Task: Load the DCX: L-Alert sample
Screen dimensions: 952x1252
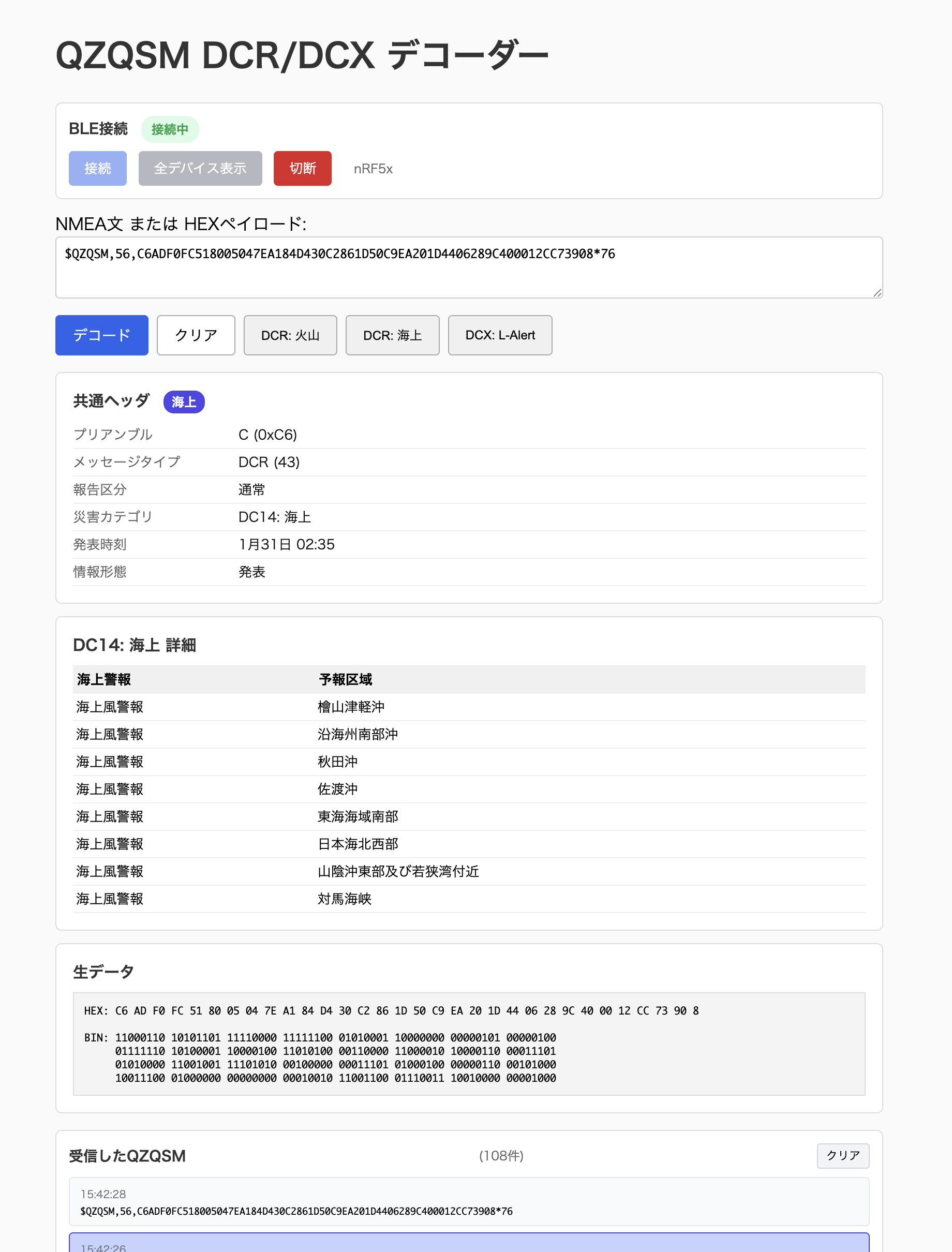Action: (x=500, y=335)
